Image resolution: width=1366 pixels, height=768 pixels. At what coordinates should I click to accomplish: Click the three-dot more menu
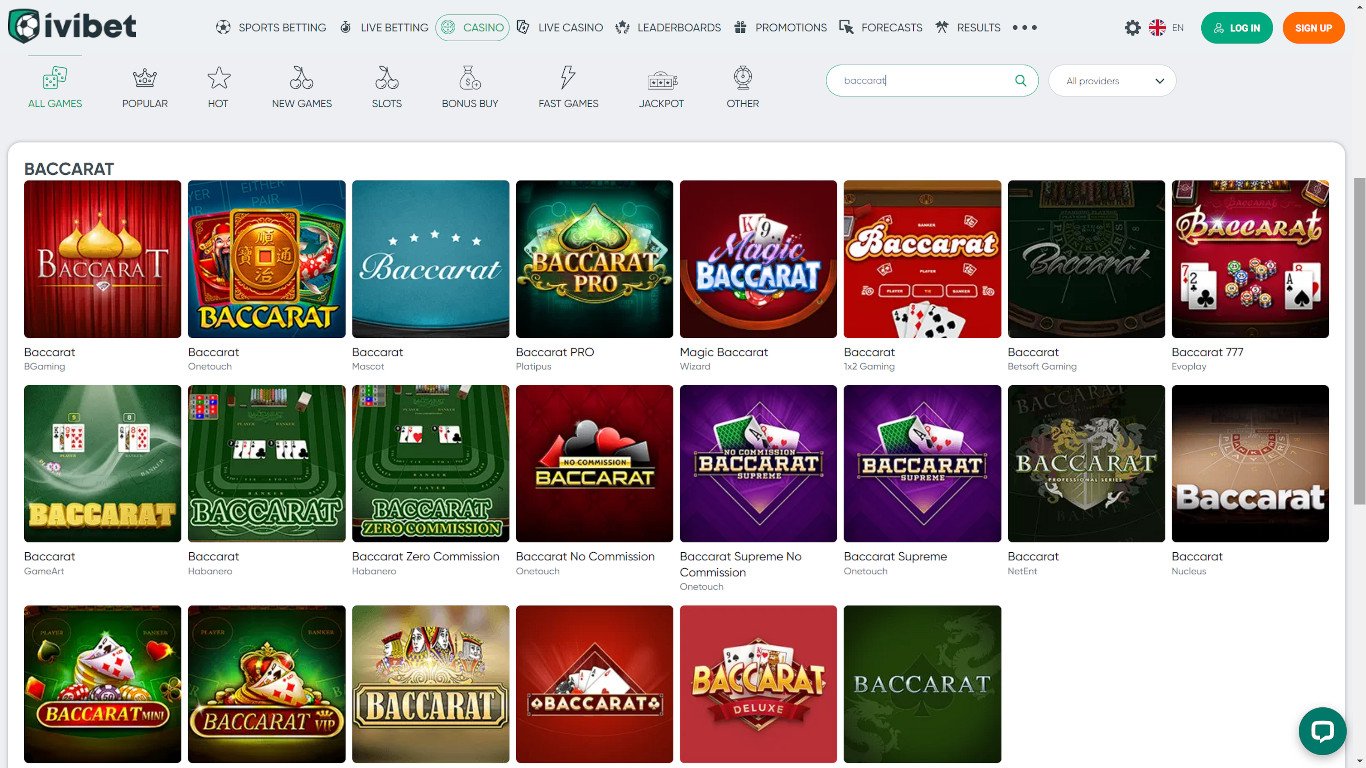(1024, 27)
